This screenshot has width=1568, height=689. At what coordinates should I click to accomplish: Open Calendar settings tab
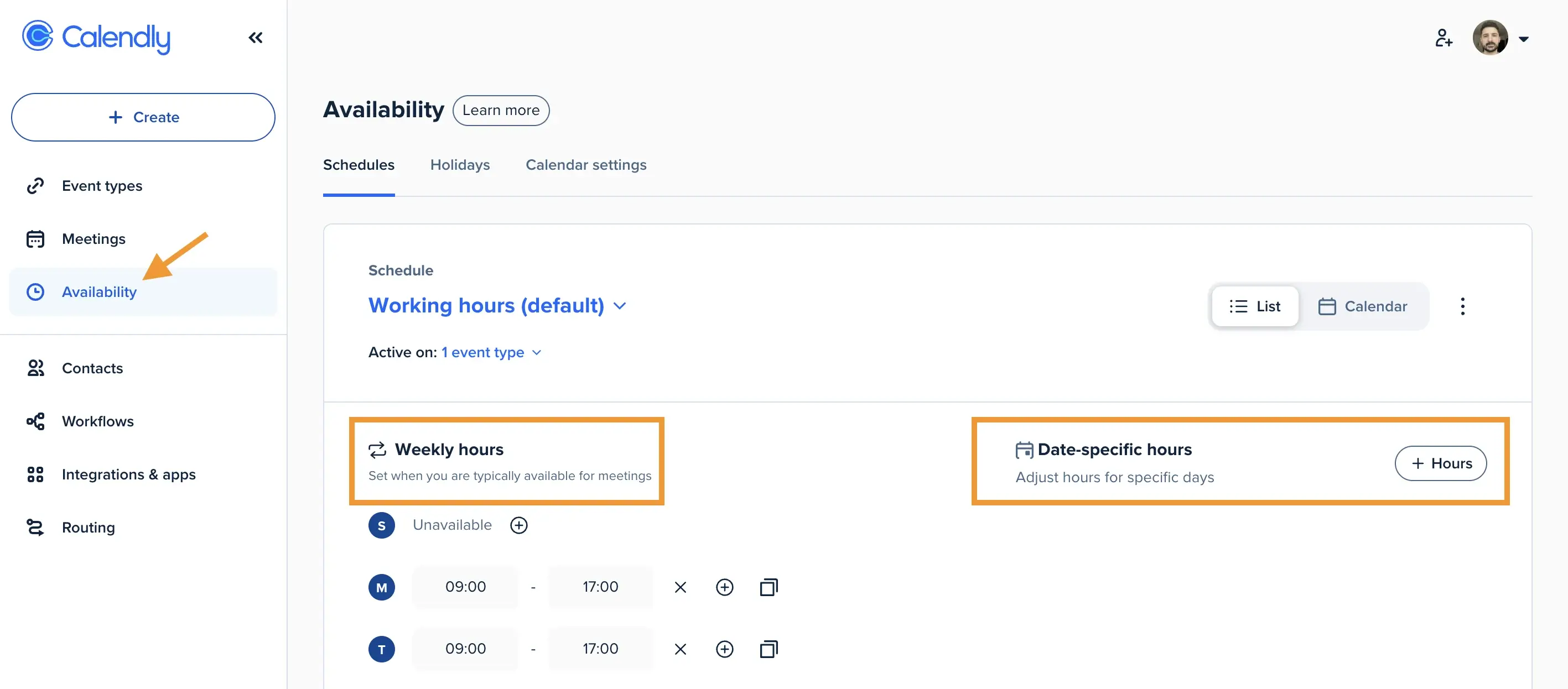point(585,165)
